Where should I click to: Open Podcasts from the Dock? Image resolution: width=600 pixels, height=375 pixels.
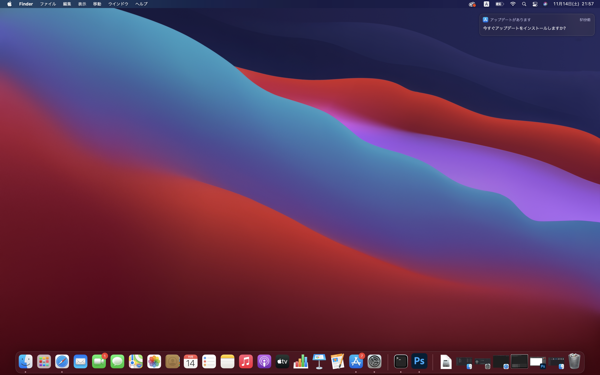[x=264, y=361]
